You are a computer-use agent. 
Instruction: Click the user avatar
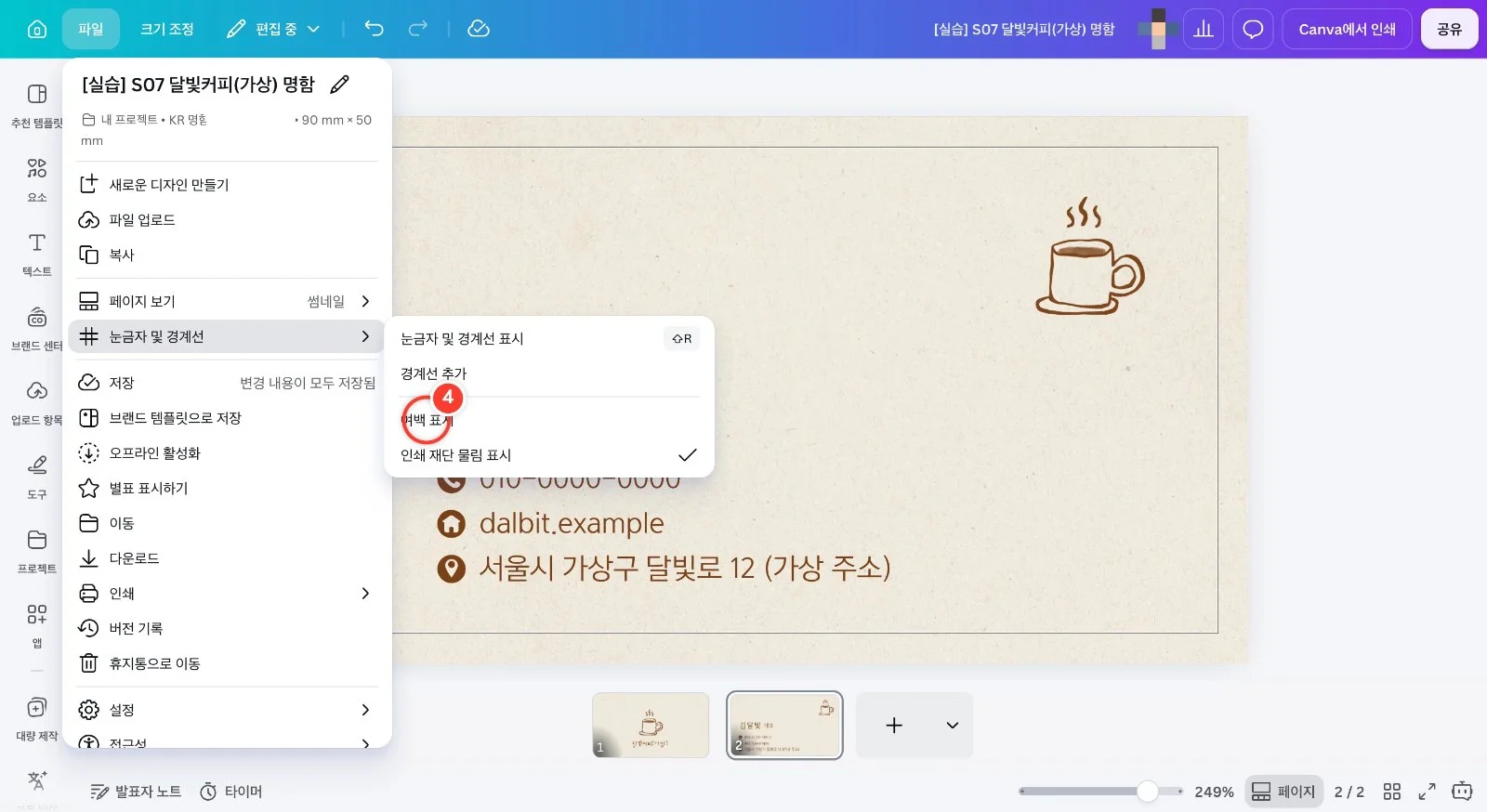[1158, 29]
